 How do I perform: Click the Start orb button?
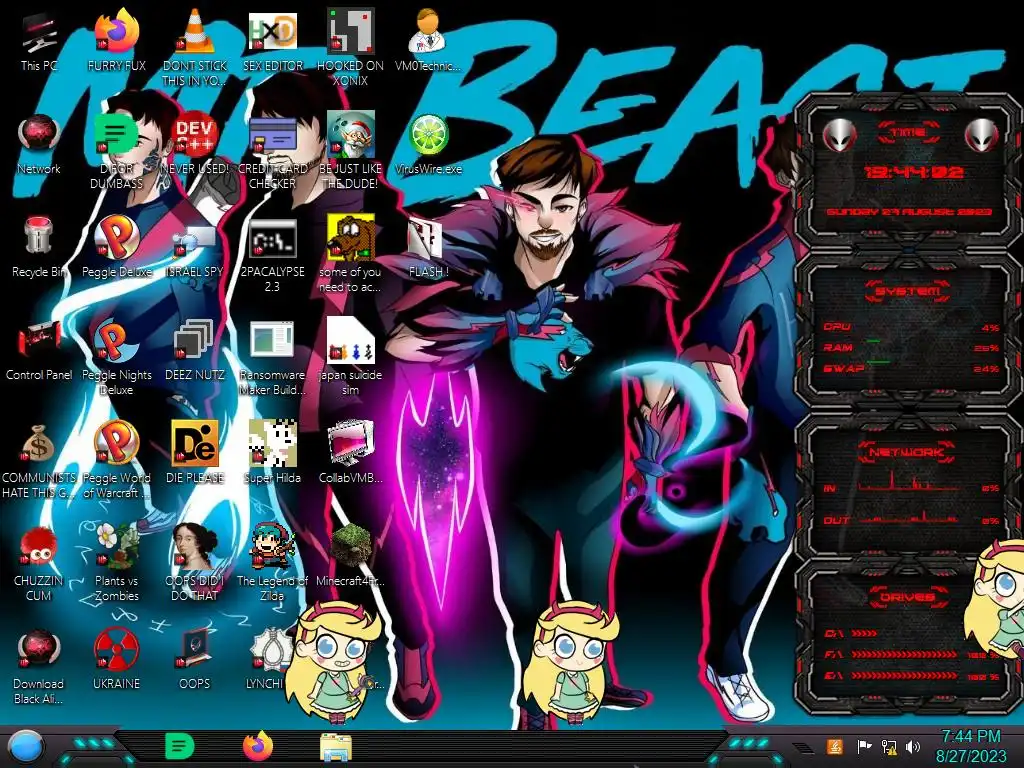tap(25, 746)
